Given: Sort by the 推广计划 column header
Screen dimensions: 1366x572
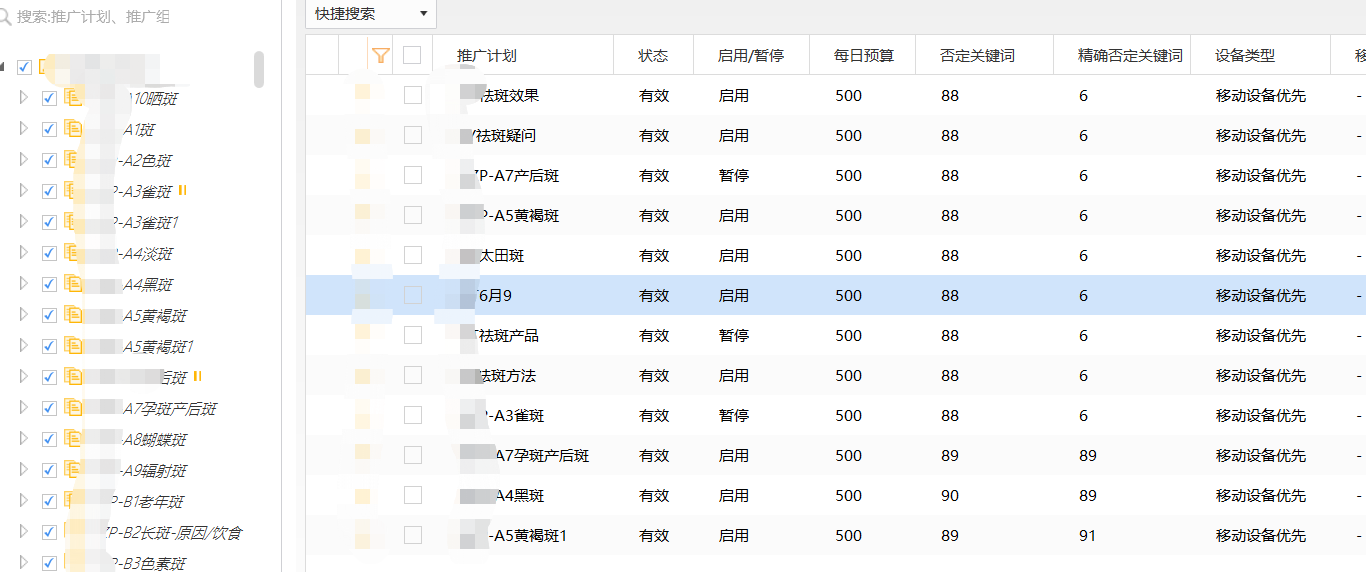Looking at the screenshot, I should tap(487, 56).
